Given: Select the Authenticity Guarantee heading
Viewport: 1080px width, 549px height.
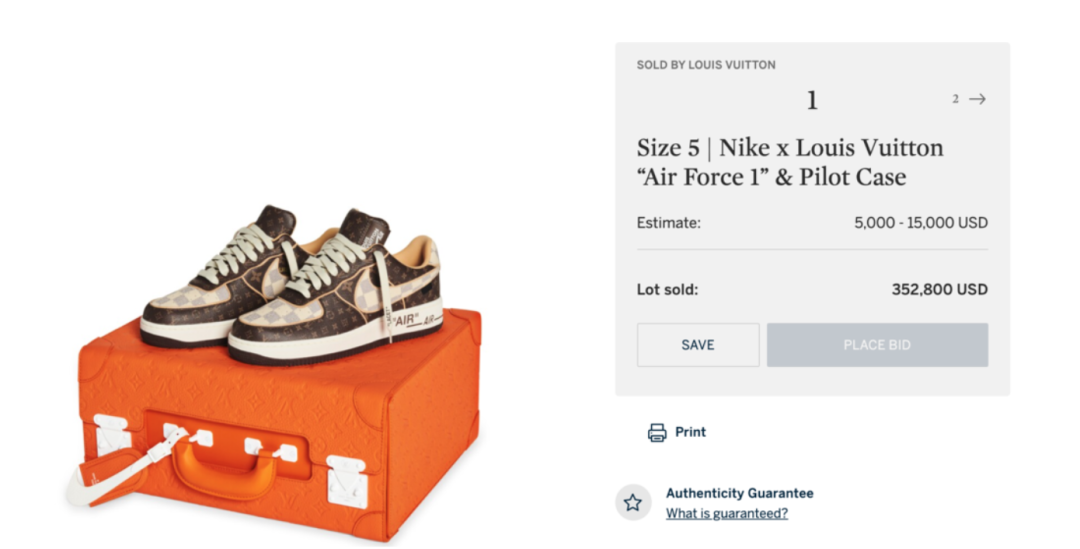Looking at the screenshot, I should [739, 493].
